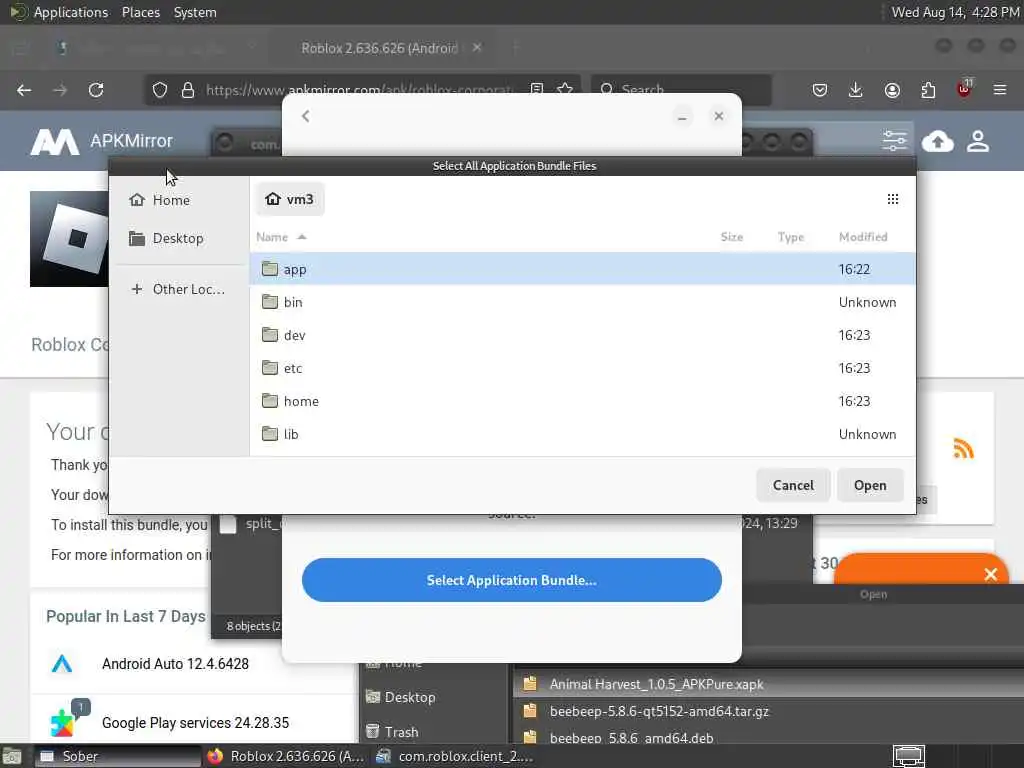Open the System menu
The image size is (1024, 768).
pyautogui.click(x=195, y=12)
